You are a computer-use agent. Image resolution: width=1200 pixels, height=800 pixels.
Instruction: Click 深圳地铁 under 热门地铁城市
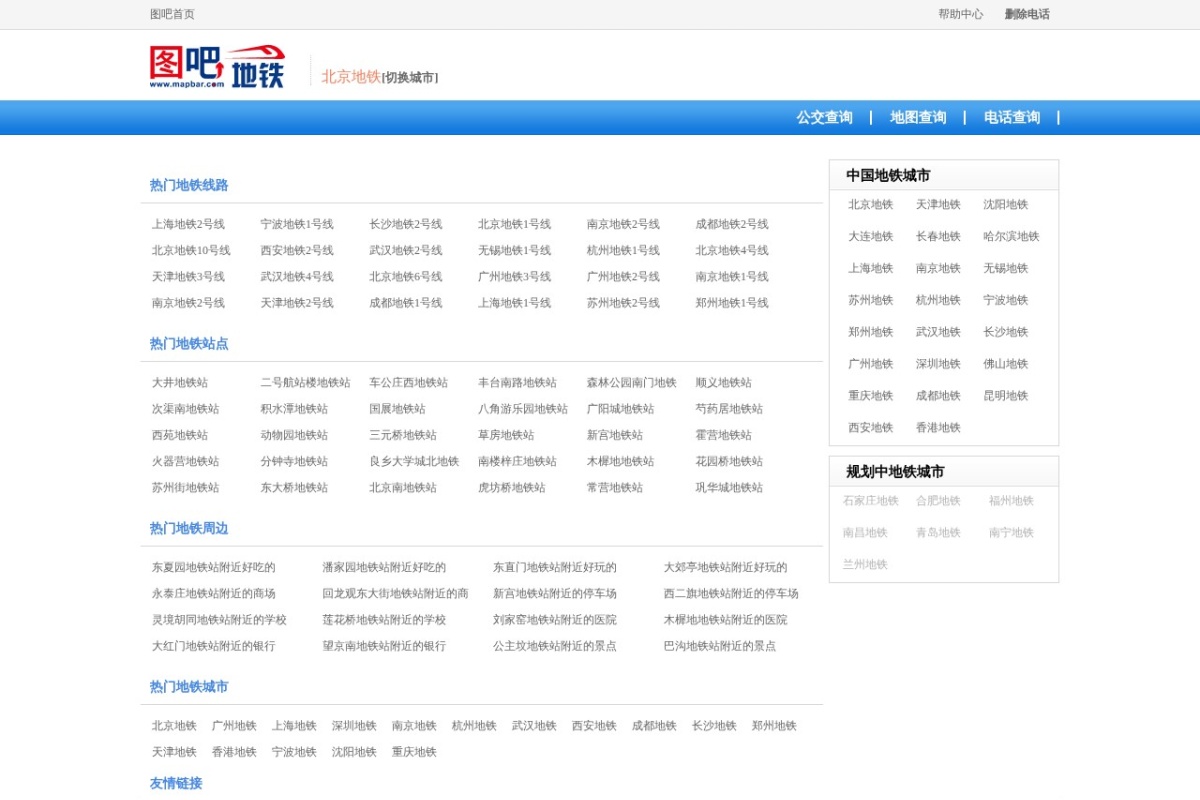[354, 725]
